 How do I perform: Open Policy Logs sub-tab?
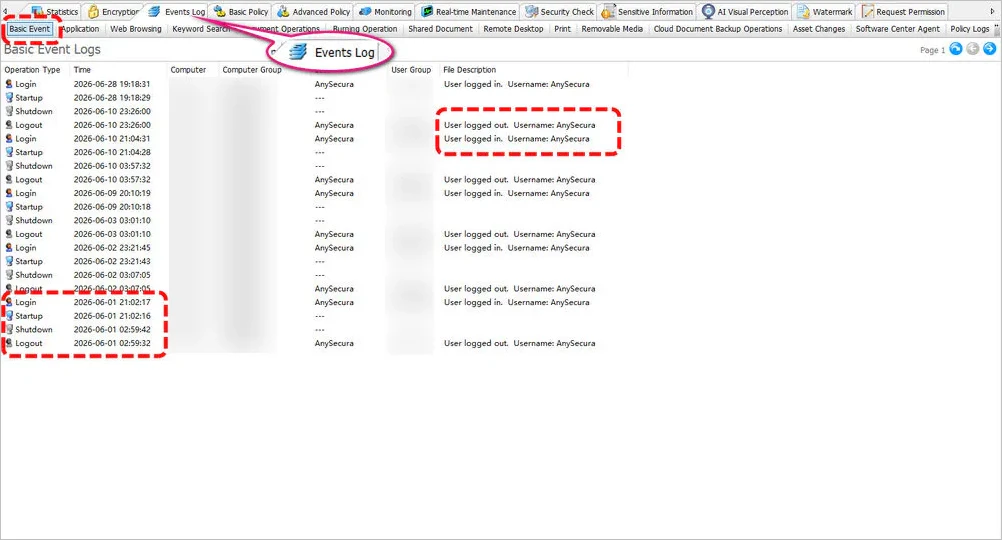click(969, 29)
